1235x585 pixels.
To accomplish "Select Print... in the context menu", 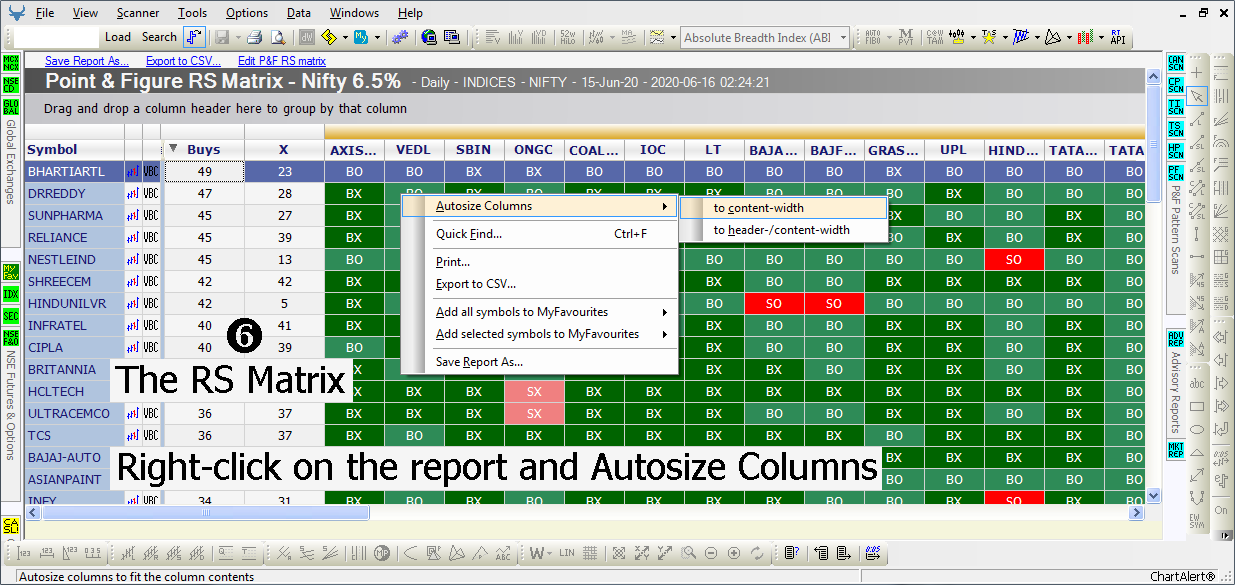I will click(540, 262).
